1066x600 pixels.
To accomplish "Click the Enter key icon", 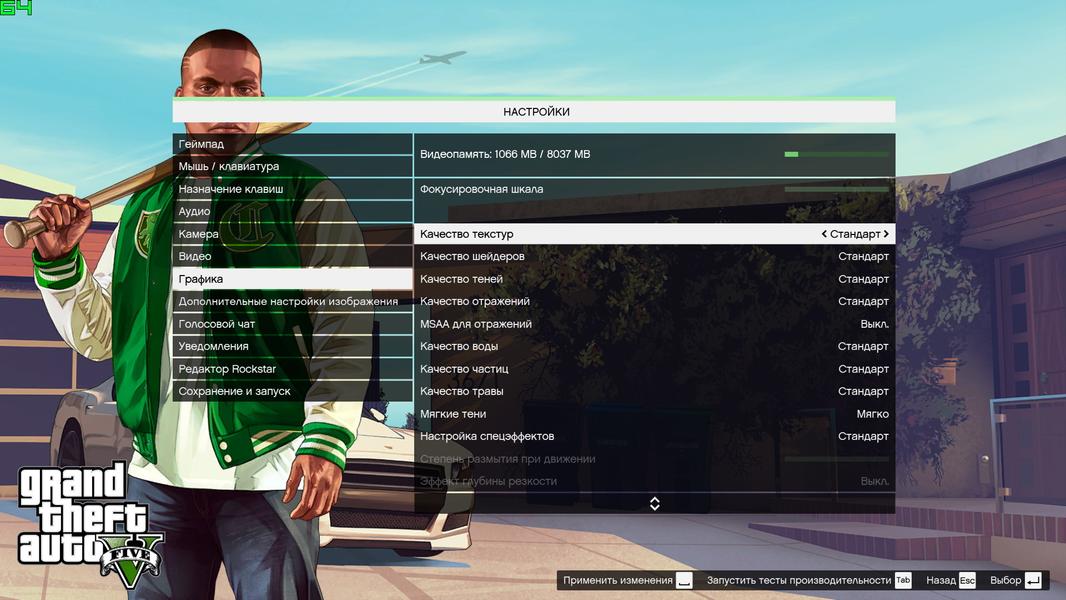I will (x=1033, y=580).
